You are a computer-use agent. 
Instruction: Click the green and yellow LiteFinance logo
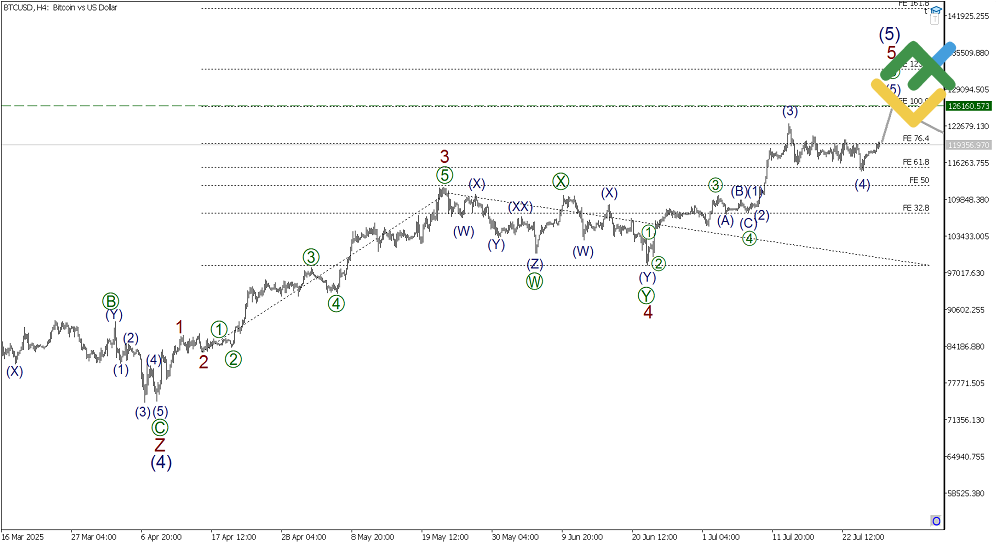coord(912,80)
